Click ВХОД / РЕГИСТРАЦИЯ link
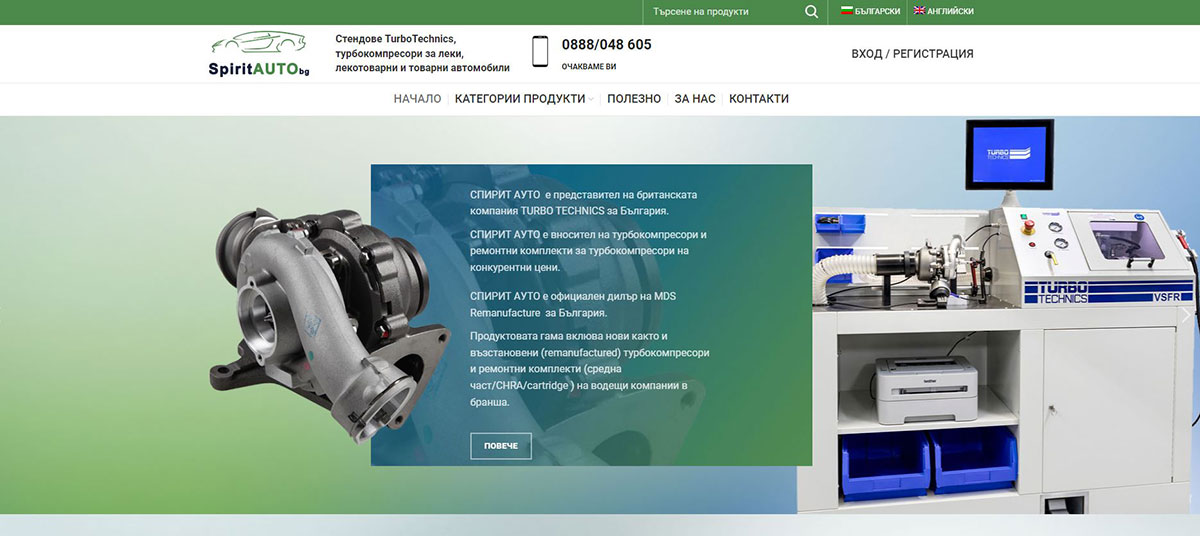The width and height of the screenshot is (1200, 560). point(912,54)
